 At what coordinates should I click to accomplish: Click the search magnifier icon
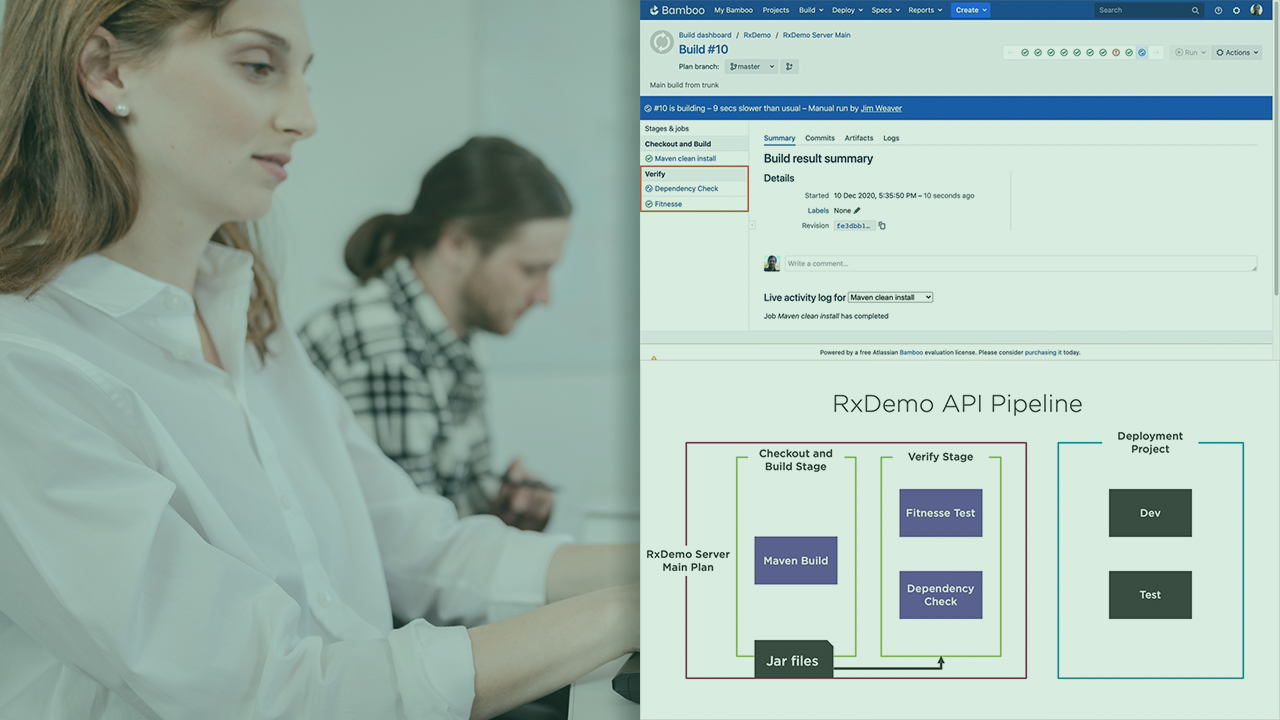[x=1195, y=10]
